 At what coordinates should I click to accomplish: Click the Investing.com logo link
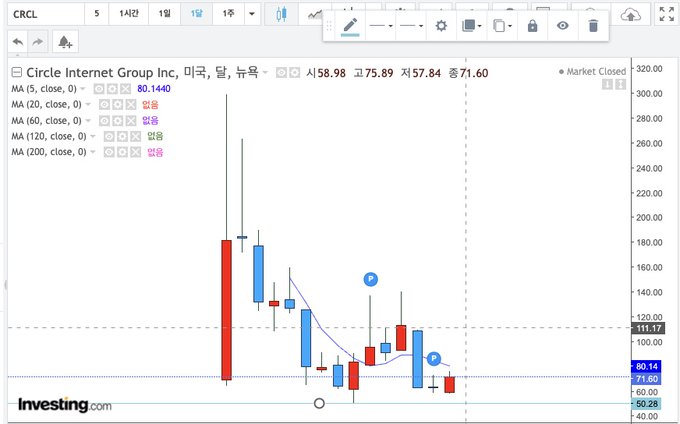coord(65,405)
